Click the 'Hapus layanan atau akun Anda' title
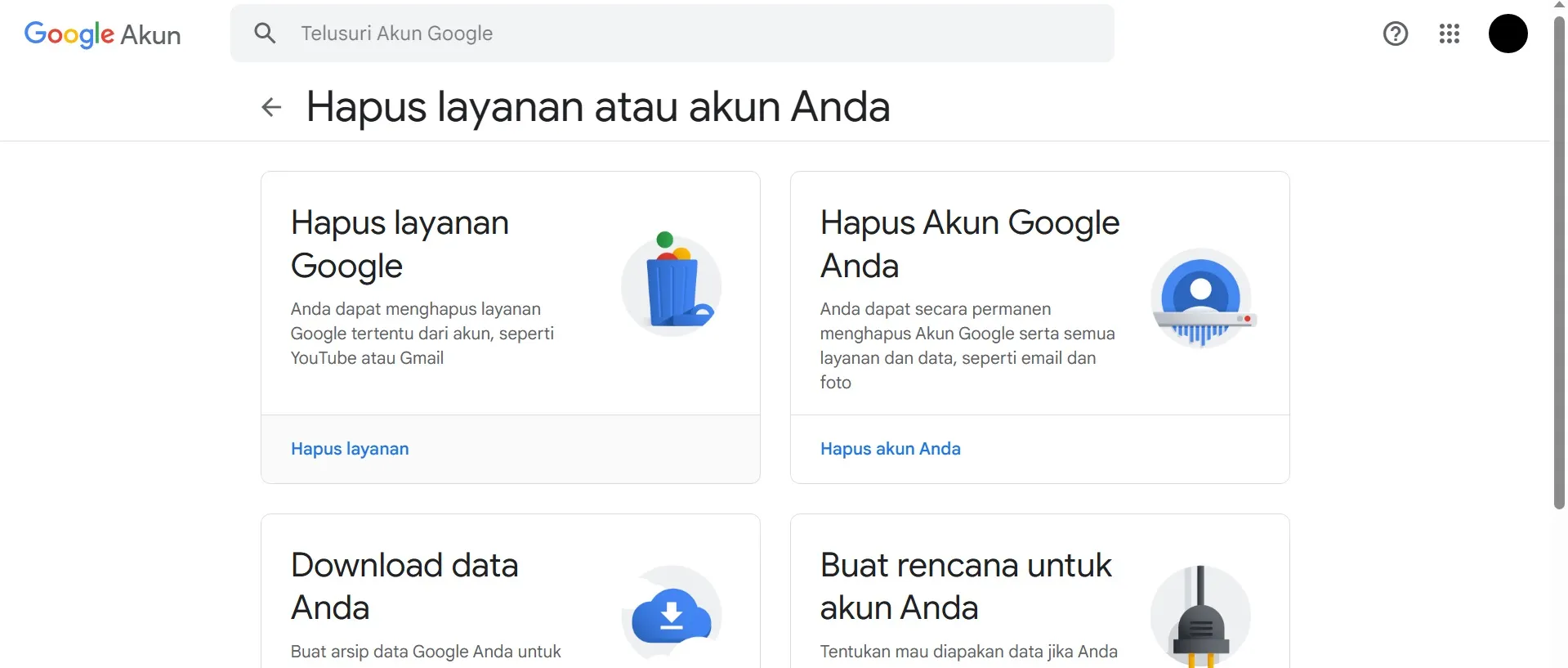This screenshot has width=1568, height=668. coord(597,107)
